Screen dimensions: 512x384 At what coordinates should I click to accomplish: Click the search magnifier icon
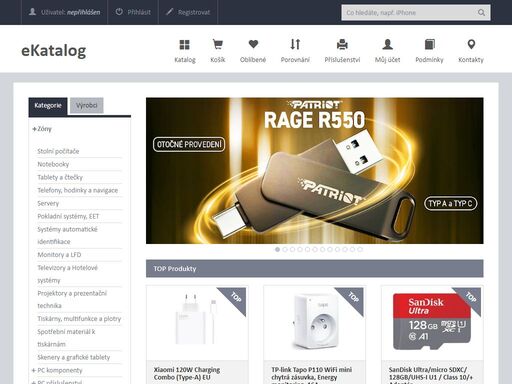[481, 13]
